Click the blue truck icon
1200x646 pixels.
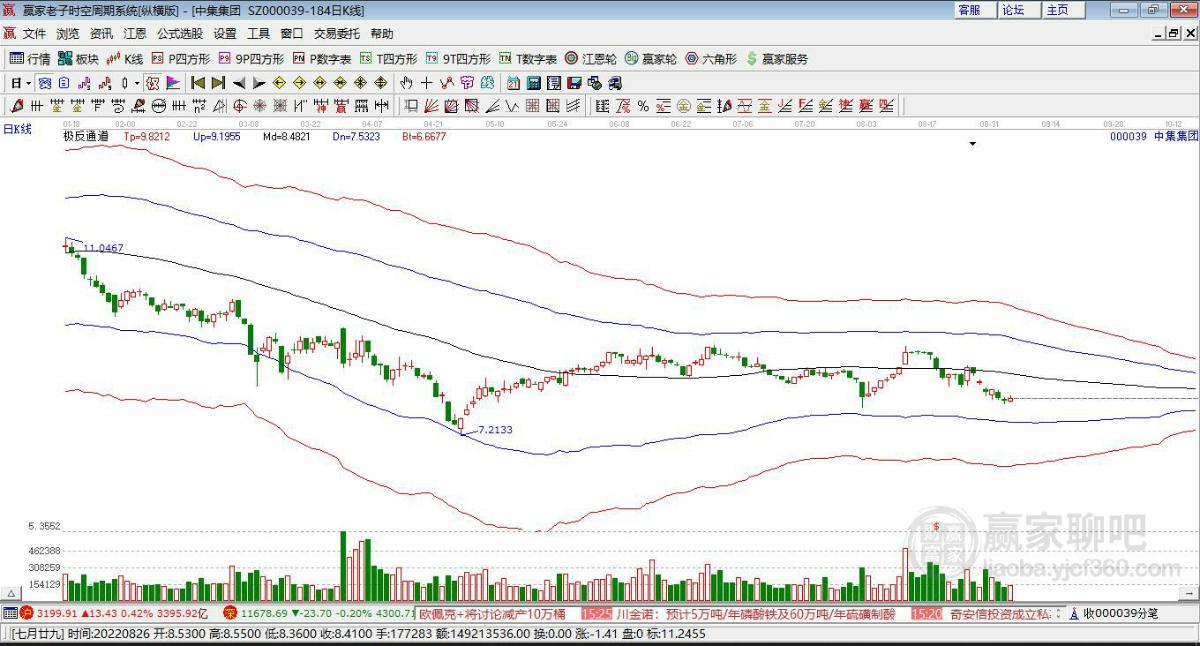(614, 82)
